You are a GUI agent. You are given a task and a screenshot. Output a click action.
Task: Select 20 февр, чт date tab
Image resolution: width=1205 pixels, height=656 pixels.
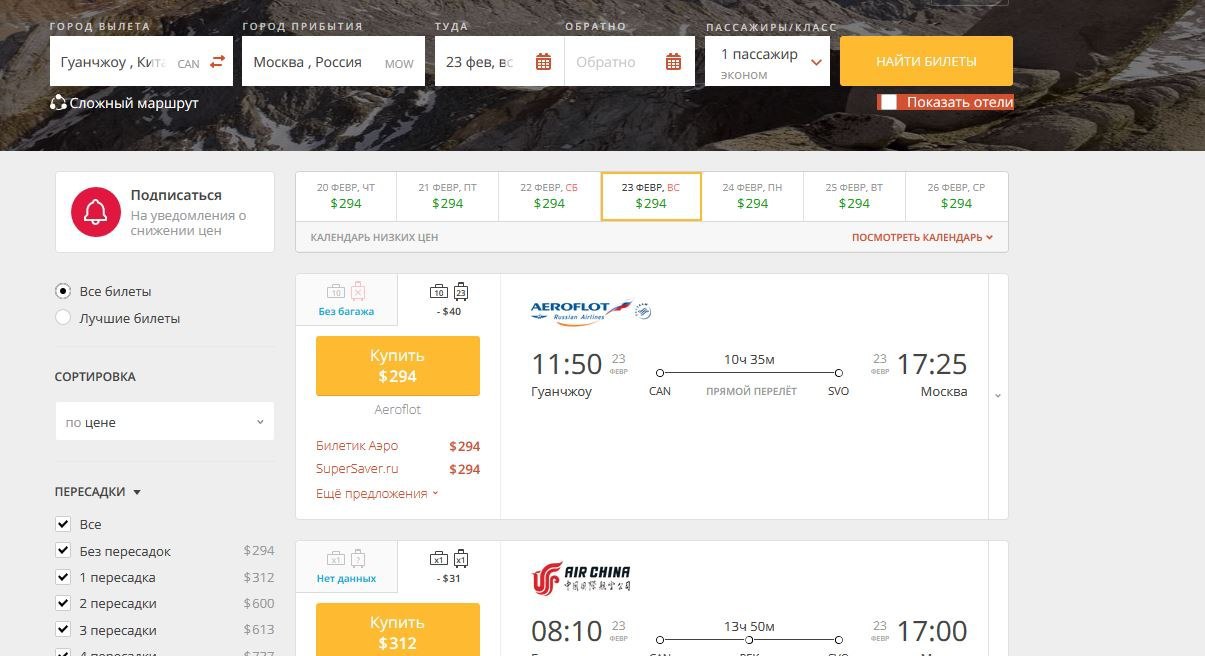pyautogui.click(x=346, y=196)
